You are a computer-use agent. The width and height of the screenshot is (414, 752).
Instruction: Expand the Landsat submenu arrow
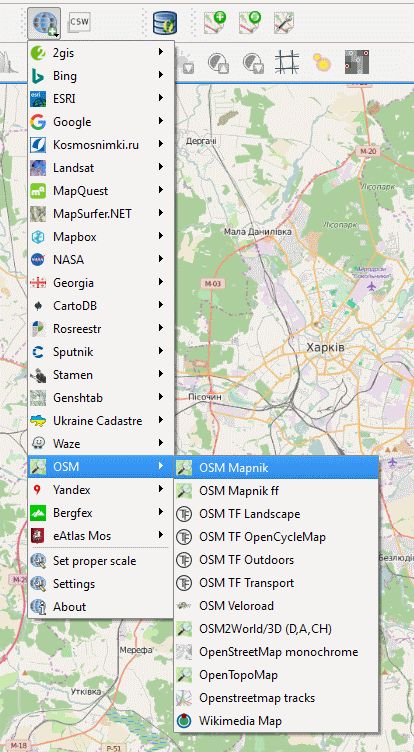pyautogui.click(x=161, y=167)
